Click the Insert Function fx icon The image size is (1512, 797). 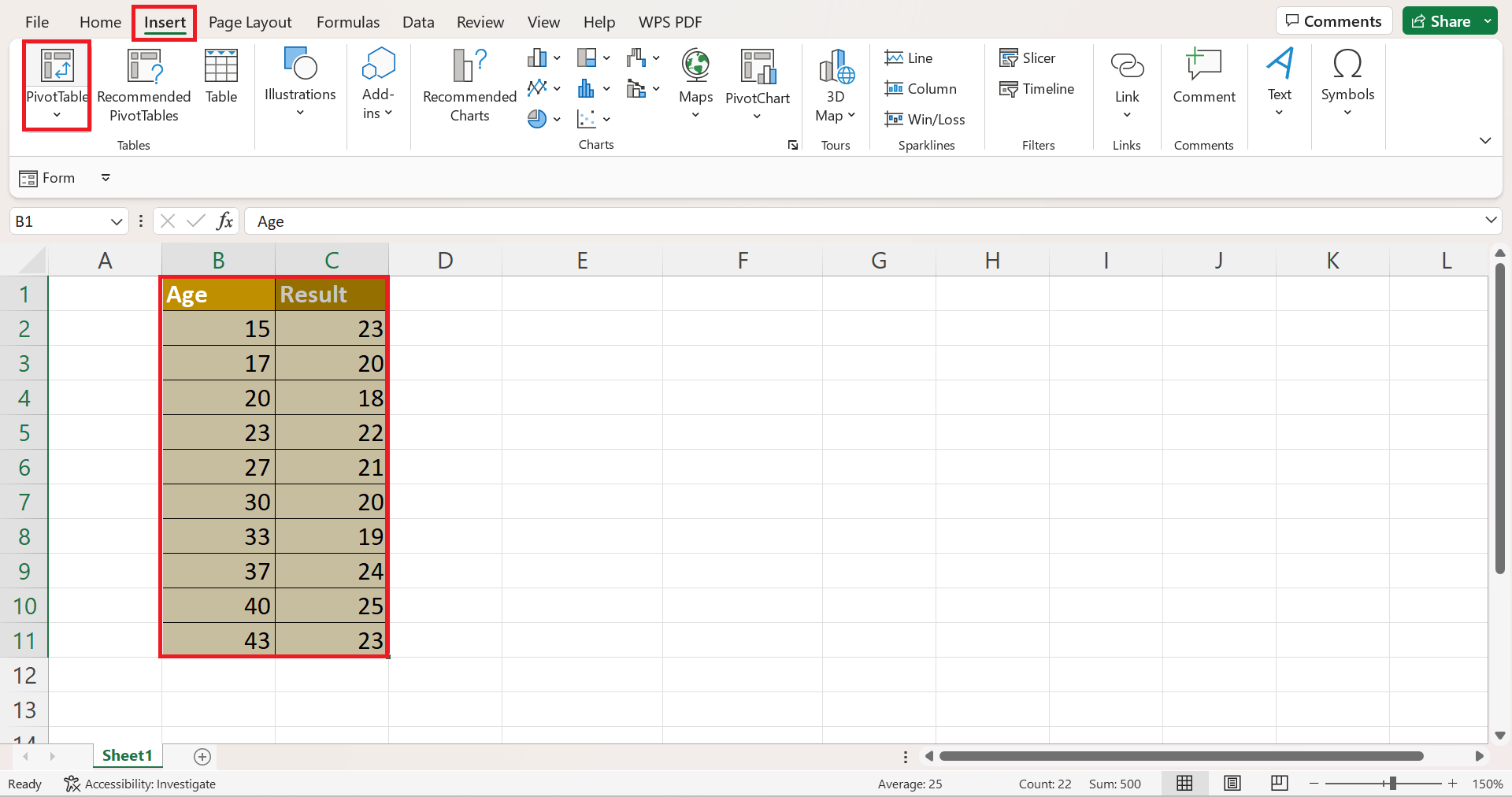tap(224, 221)
